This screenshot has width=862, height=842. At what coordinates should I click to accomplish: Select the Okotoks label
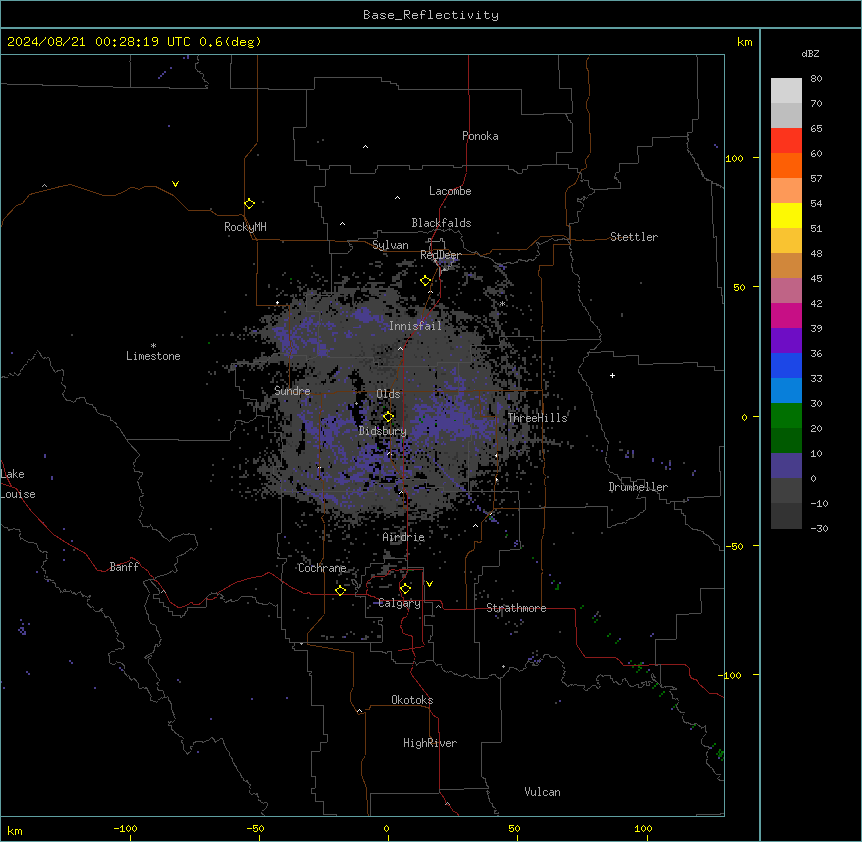(x=412, y=700)
